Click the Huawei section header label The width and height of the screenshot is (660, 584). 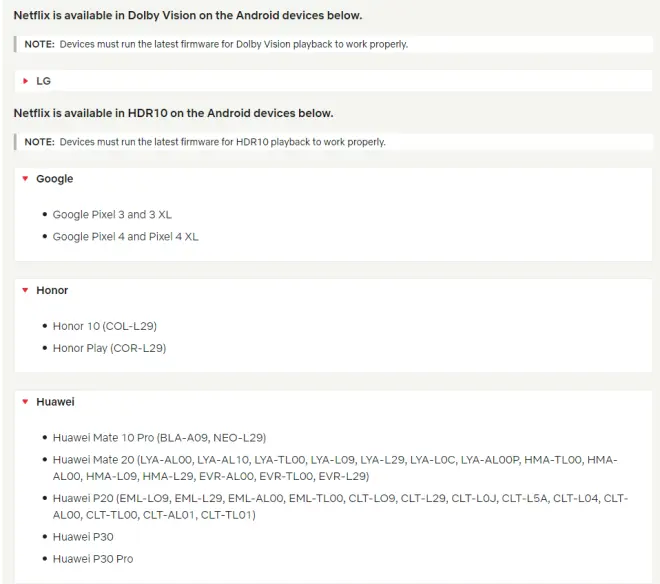pyautogui.click(x=55, y=402)
